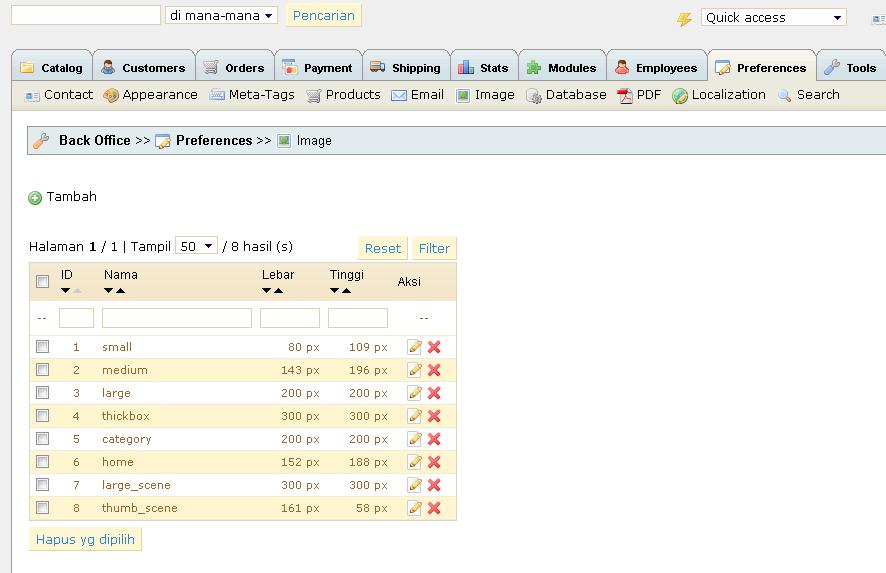The image size is (886, 573).
Task: Delete the large row red X icon
Action: tap(434, 393)
